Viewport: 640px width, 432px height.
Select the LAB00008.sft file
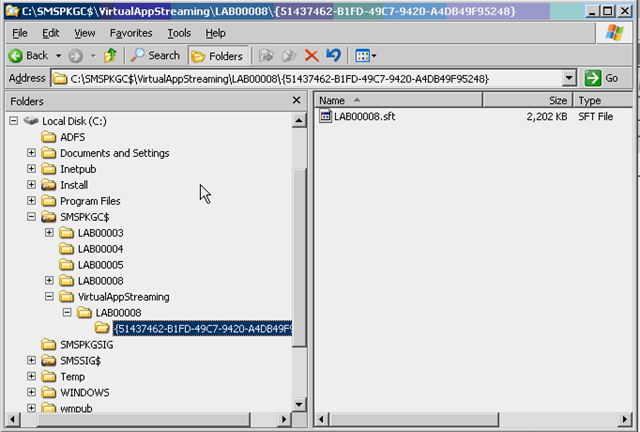click(x=364, y=116)
